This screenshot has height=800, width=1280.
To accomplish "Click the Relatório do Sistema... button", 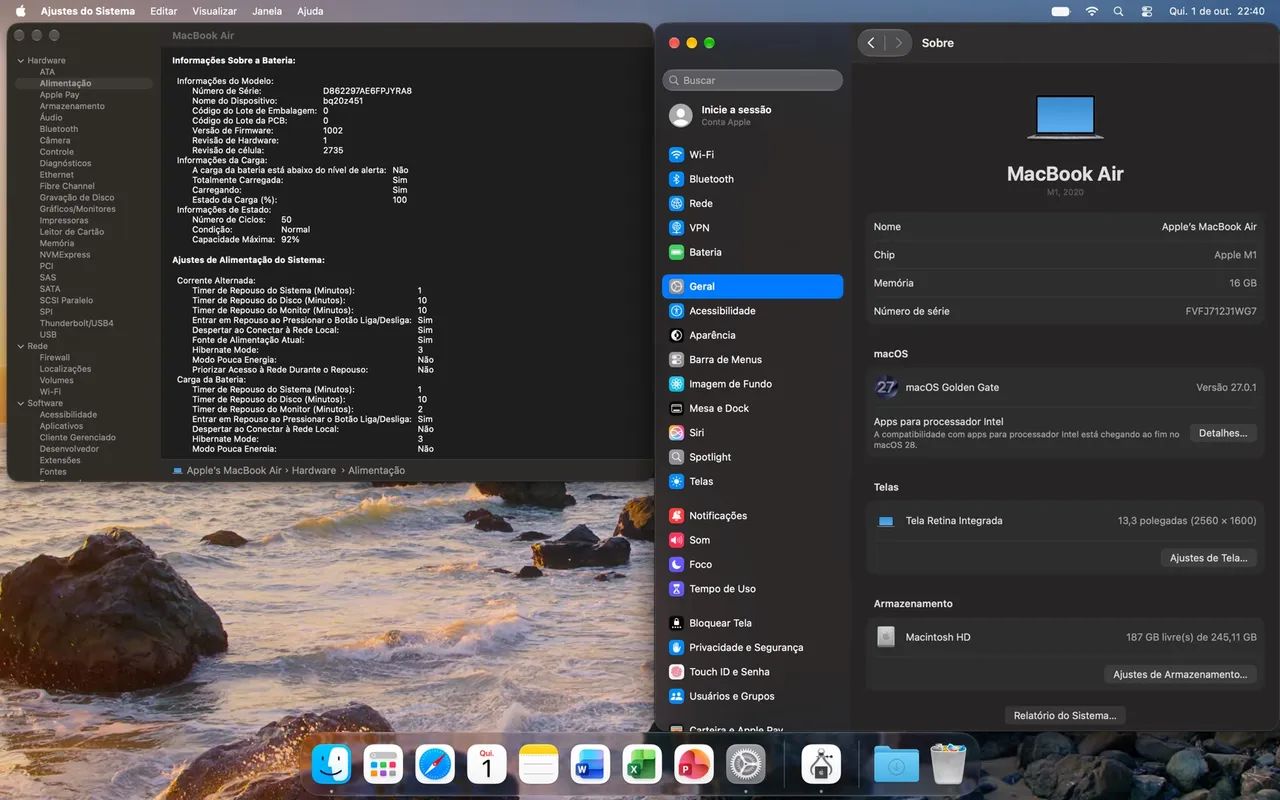I will pyautogui.click(x=1065, y=716).
